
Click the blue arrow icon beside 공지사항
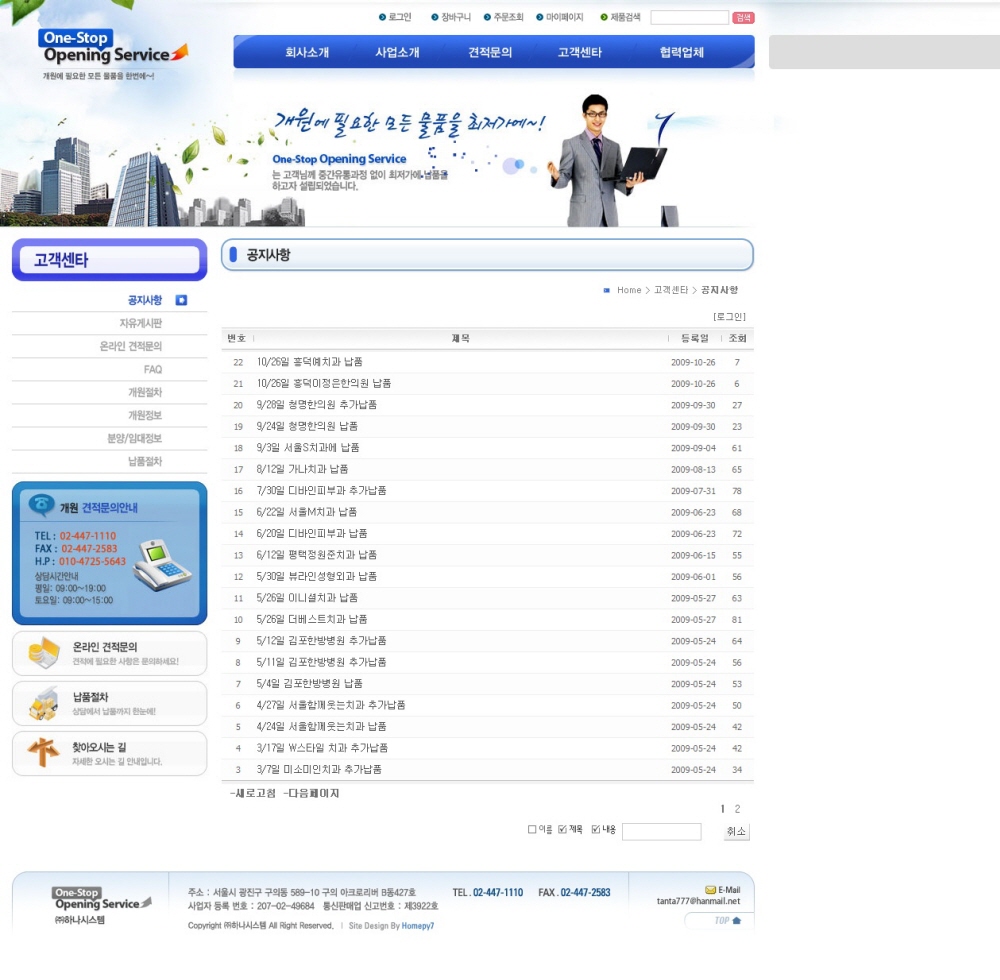coord(181,300)
